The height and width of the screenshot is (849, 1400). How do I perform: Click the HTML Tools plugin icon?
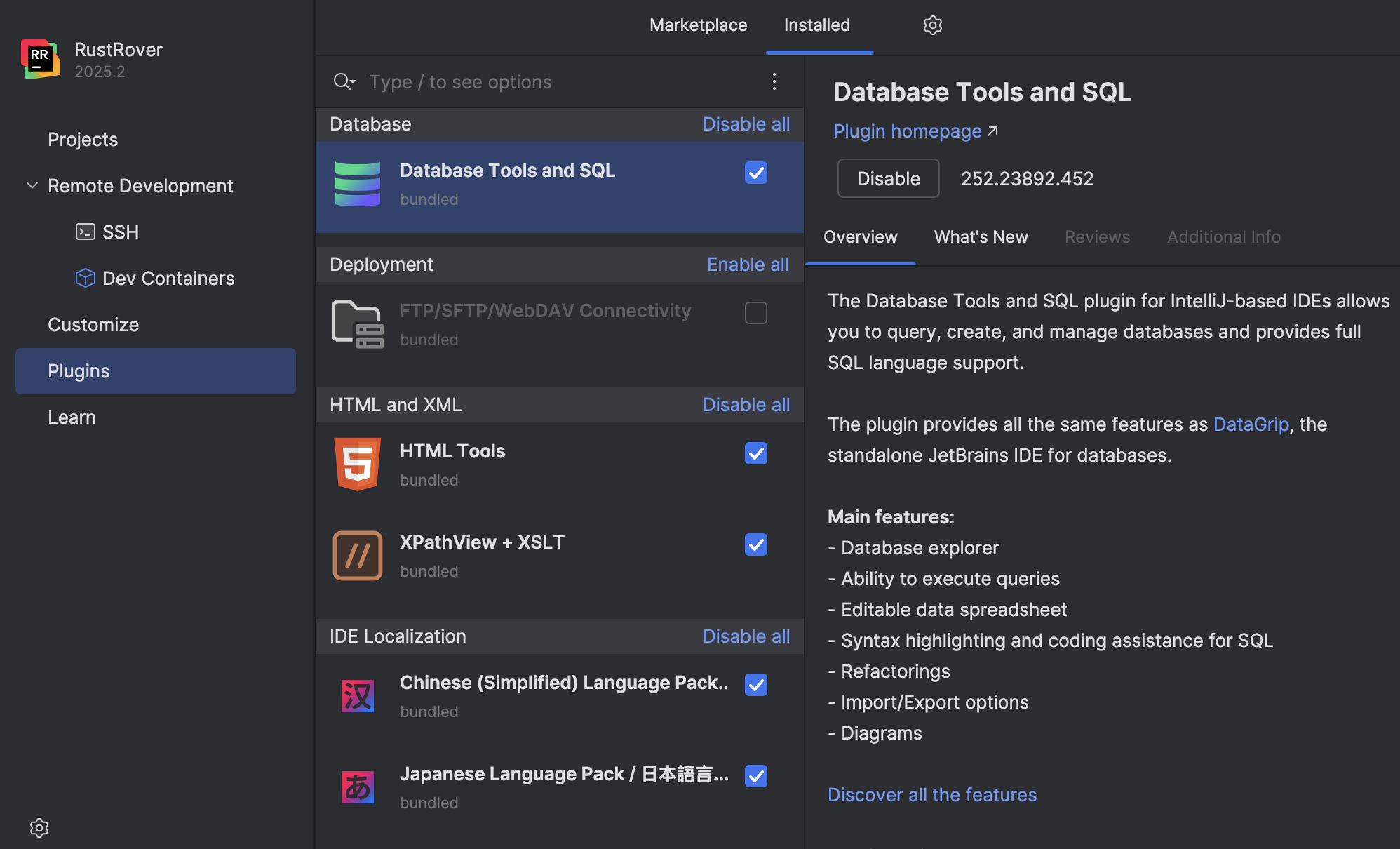point(358,464)
